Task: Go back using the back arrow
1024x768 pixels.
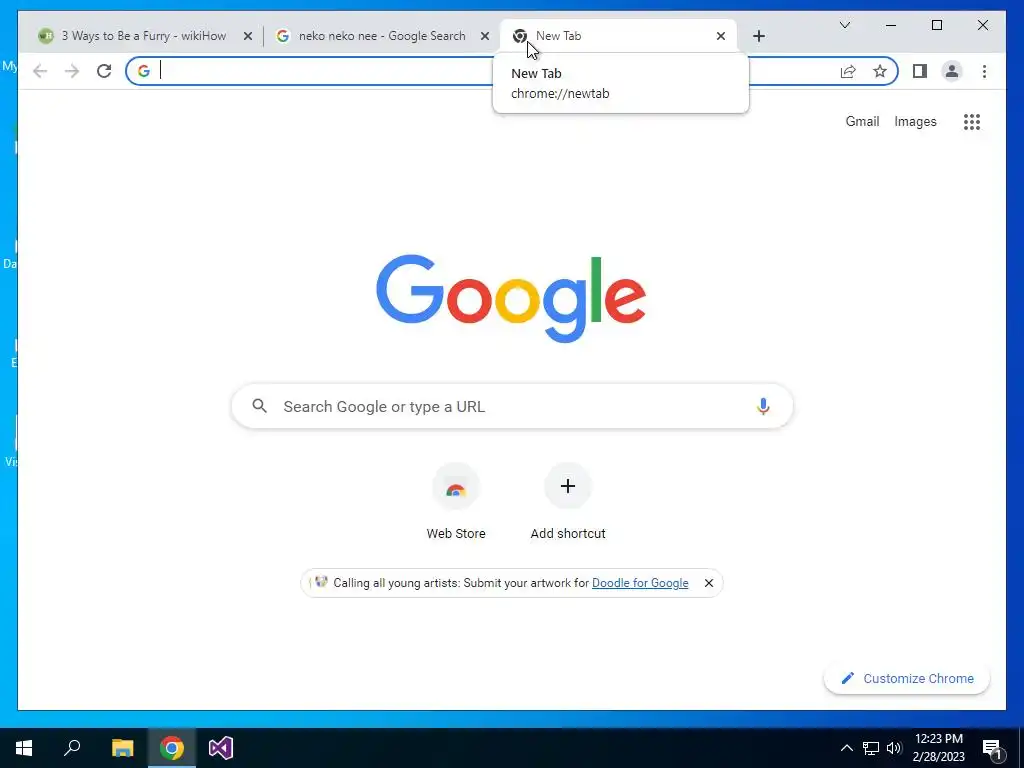Action: coord(40,71)
